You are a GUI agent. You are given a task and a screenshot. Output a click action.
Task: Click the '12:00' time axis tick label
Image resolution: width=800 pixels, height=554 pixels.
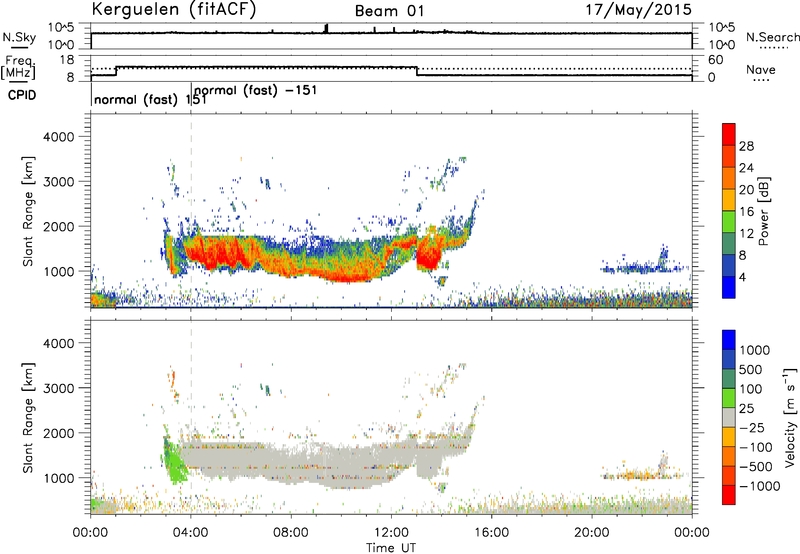pyautogui.click(x=391, y=533)
